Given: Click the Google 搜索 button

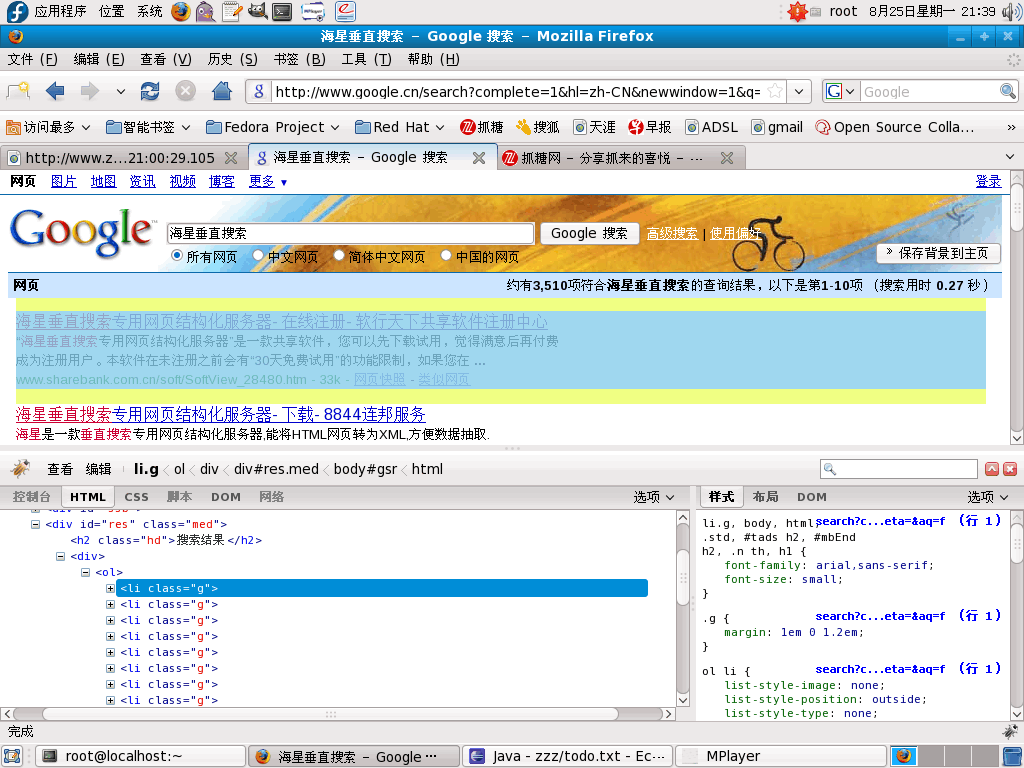Looking at the screenshot, I should (x=589, y=233).
